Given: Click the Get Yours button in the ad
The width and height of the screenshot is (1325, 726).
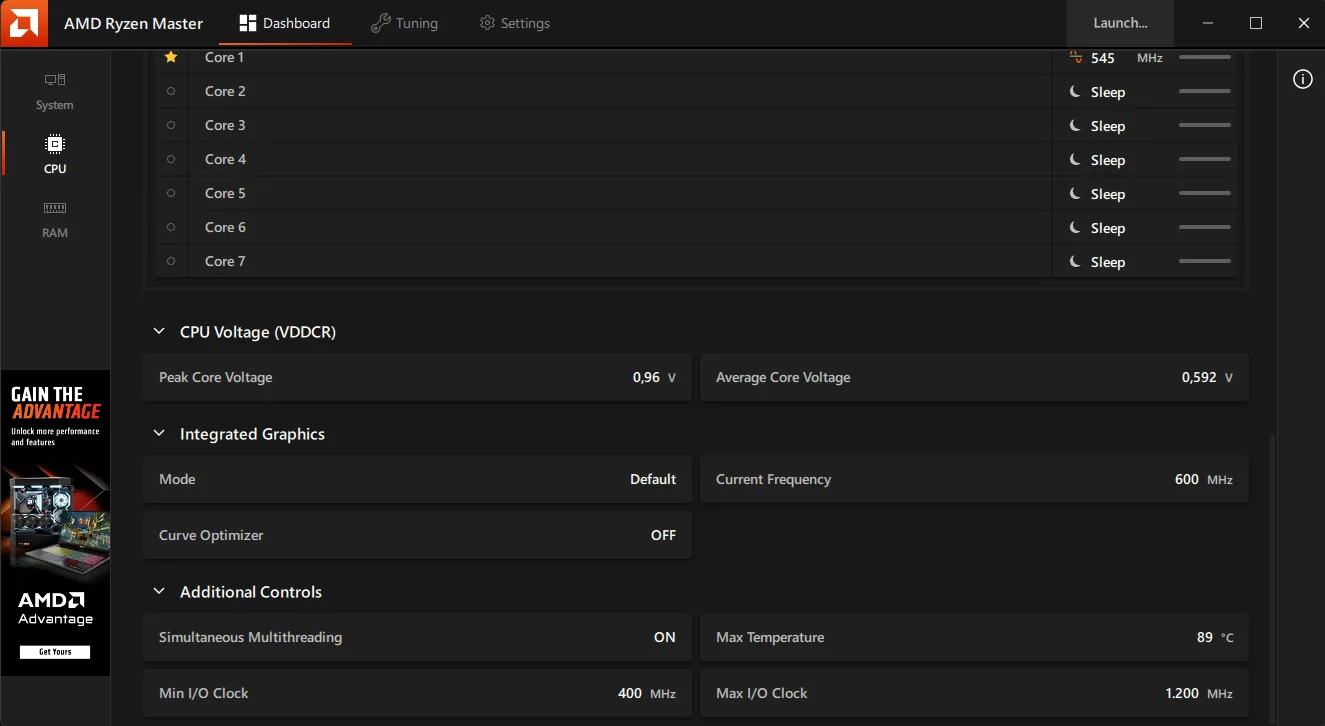Looking at the screenshot, I should tap(55, 652).
